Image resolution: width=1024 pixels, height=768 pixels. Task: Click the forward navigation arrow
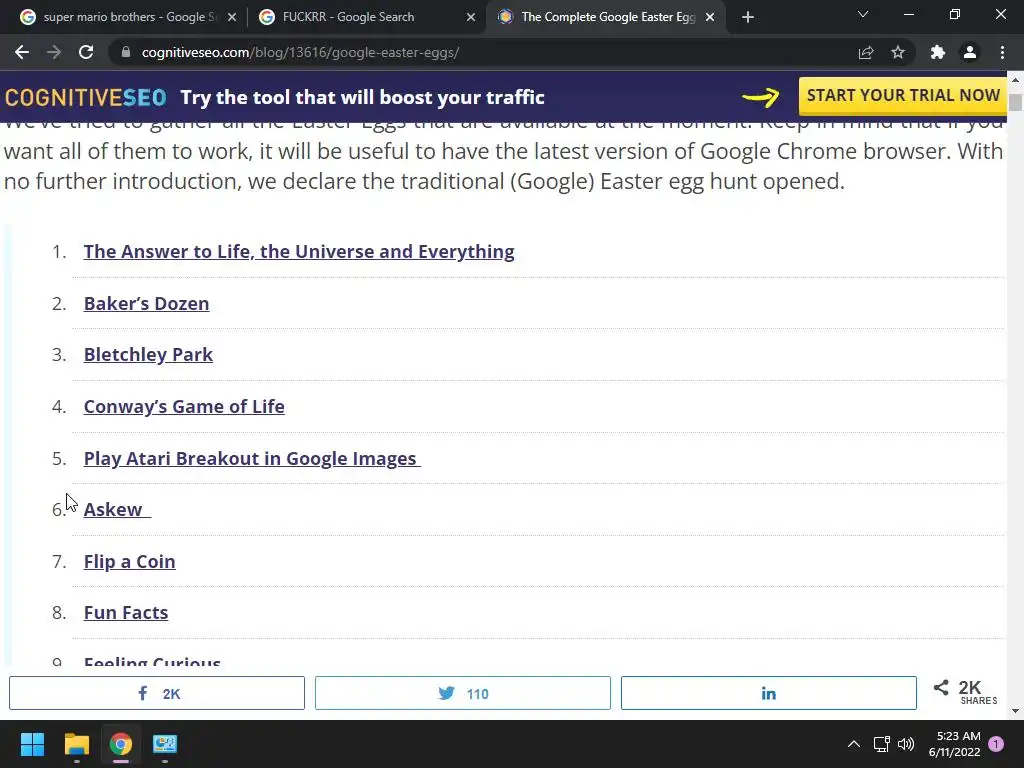click(54, 52)
